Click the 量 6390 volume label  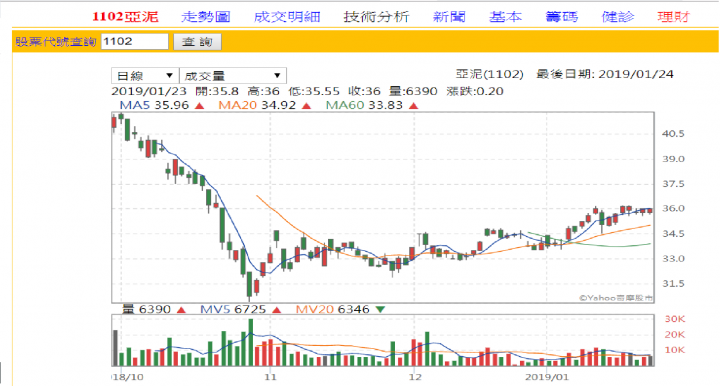tap(146, 309)
